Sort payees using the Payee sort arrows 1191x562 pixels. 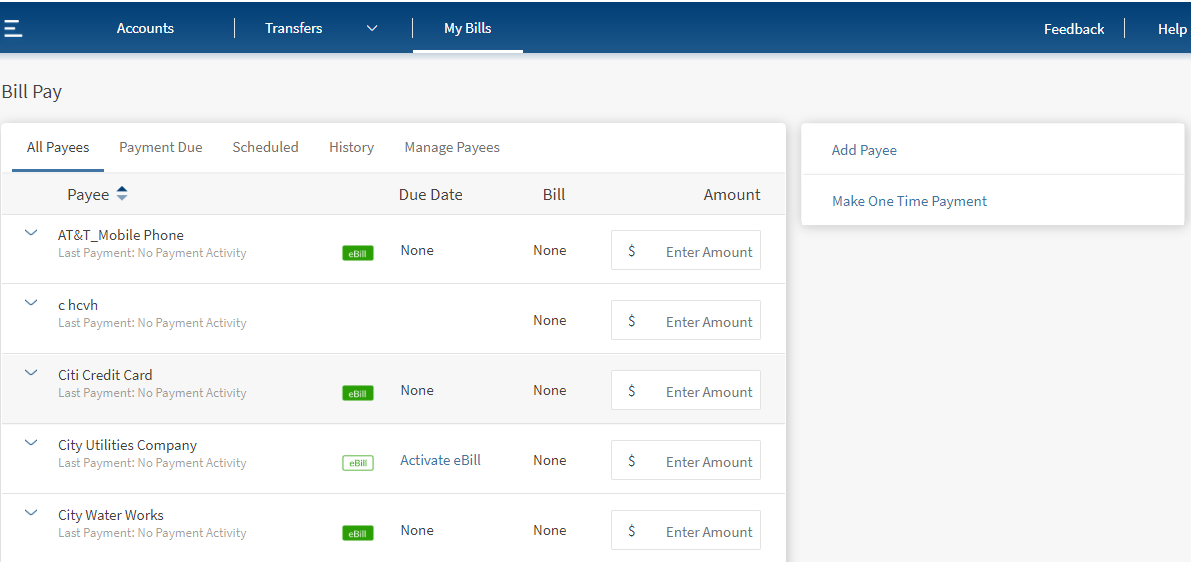coord(122,194)
